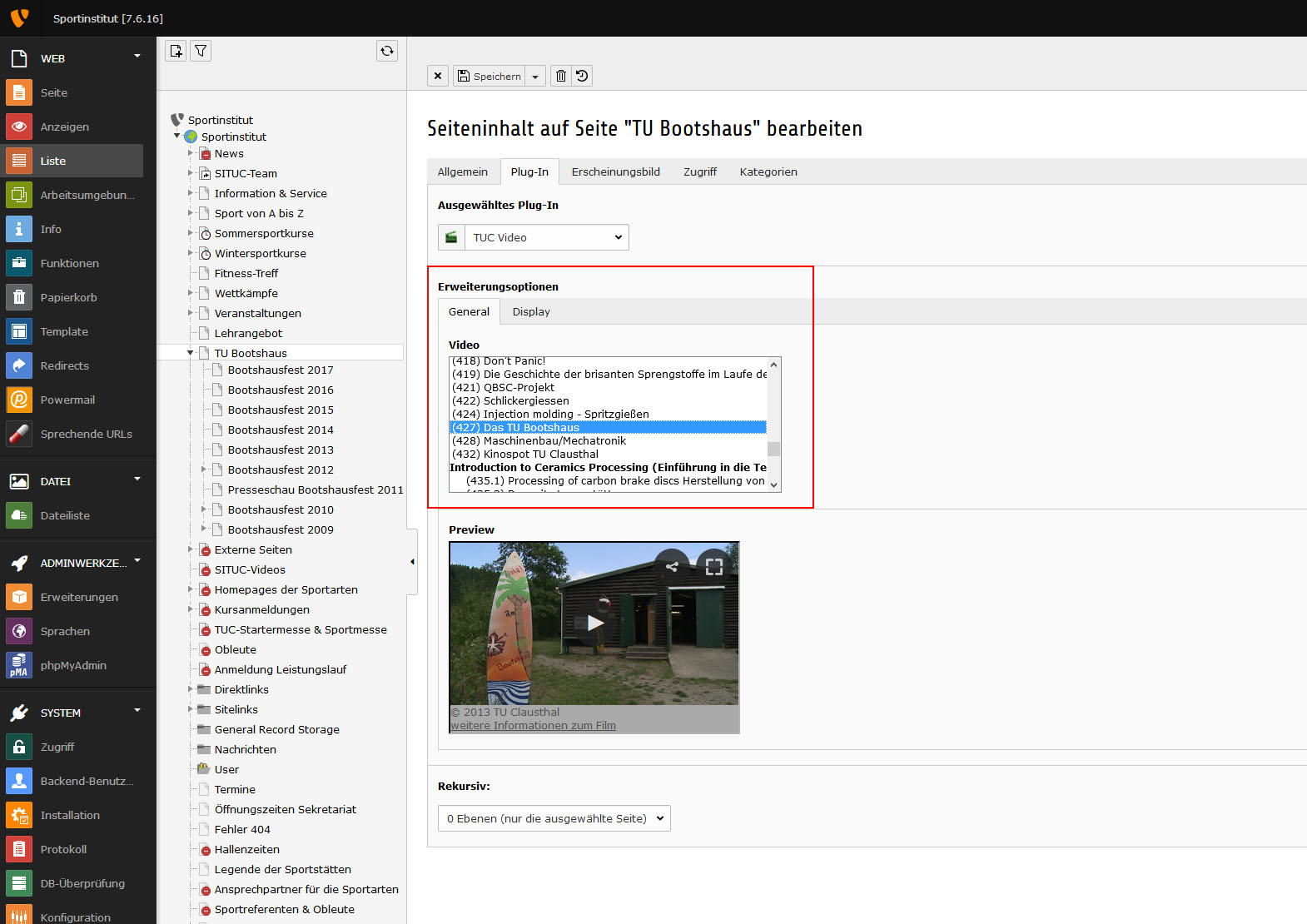Click the new record icon above page tree
1307x924 pixels.
click(176, 52)
